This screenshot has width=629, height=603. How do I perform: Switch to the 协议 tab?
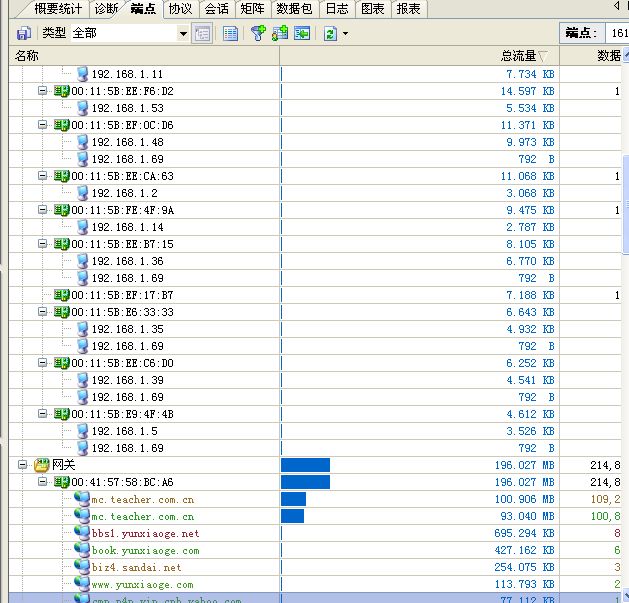[x=180, y=9]
